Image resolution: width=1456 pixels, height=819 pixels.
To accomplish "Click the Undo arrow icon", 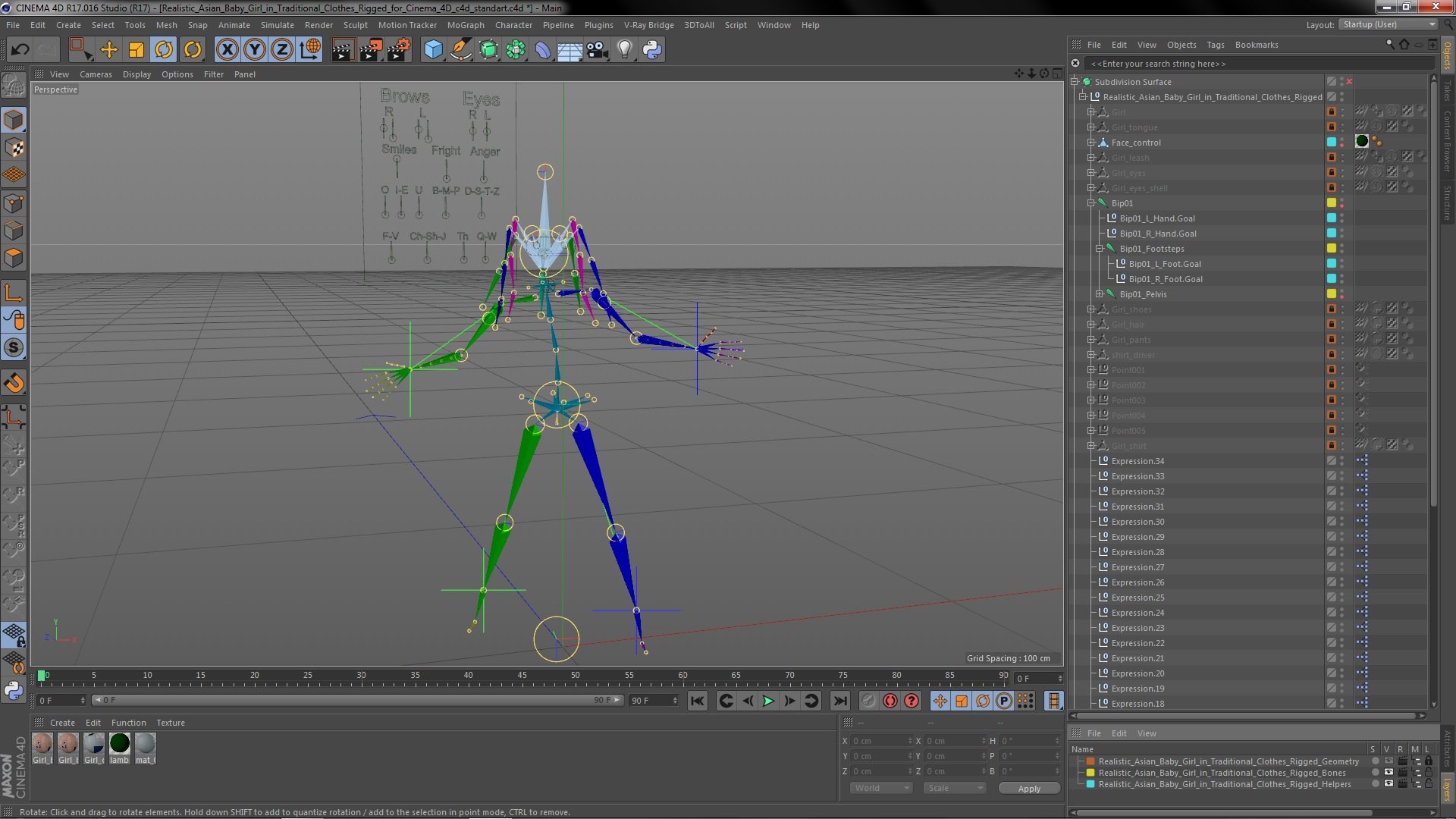I will pyautogui.click(x=20, y=50).
